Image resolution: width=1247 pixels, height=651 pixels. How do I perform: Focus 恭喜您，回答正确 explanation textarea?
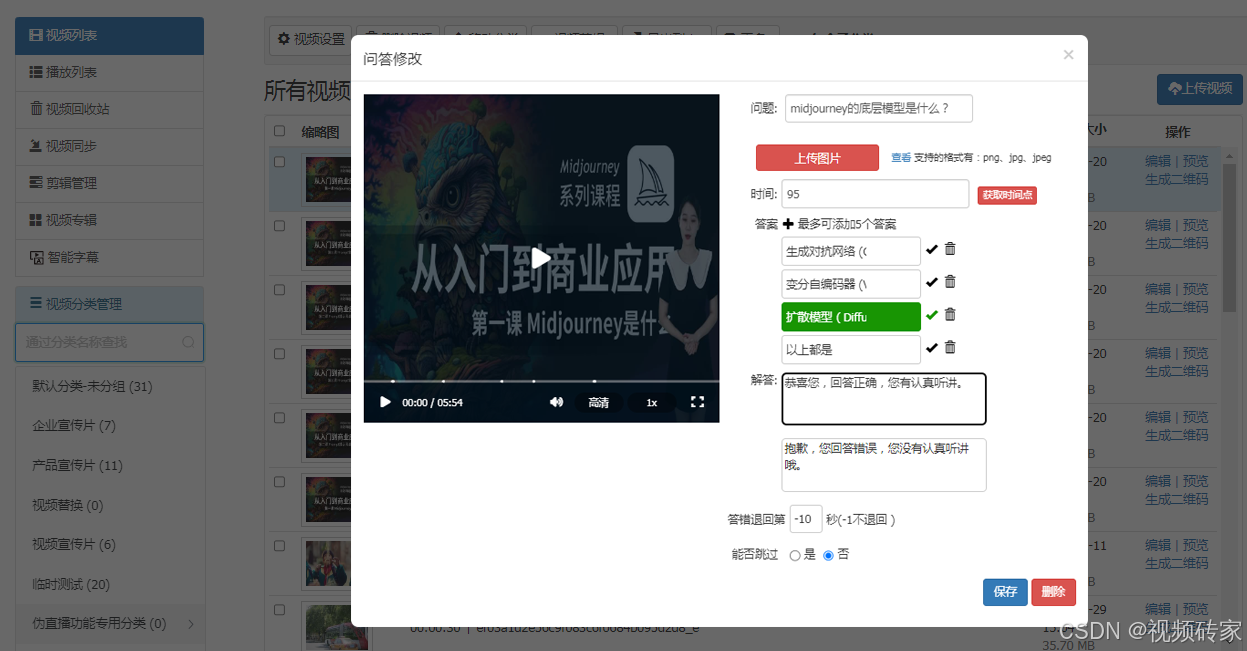tap(884, 399)
